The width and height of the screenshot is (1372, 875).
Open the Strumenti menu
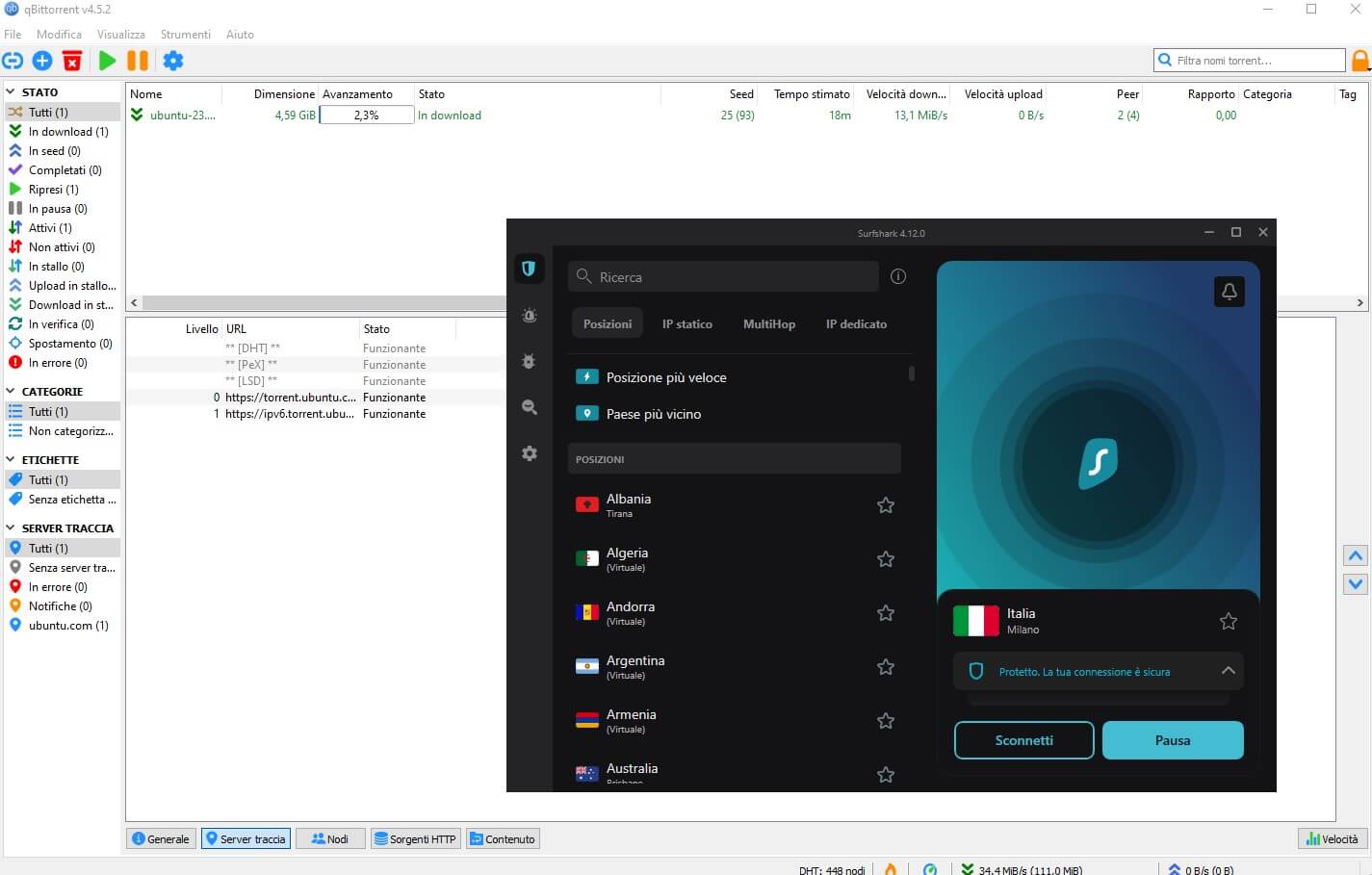[x=186, y=35]
